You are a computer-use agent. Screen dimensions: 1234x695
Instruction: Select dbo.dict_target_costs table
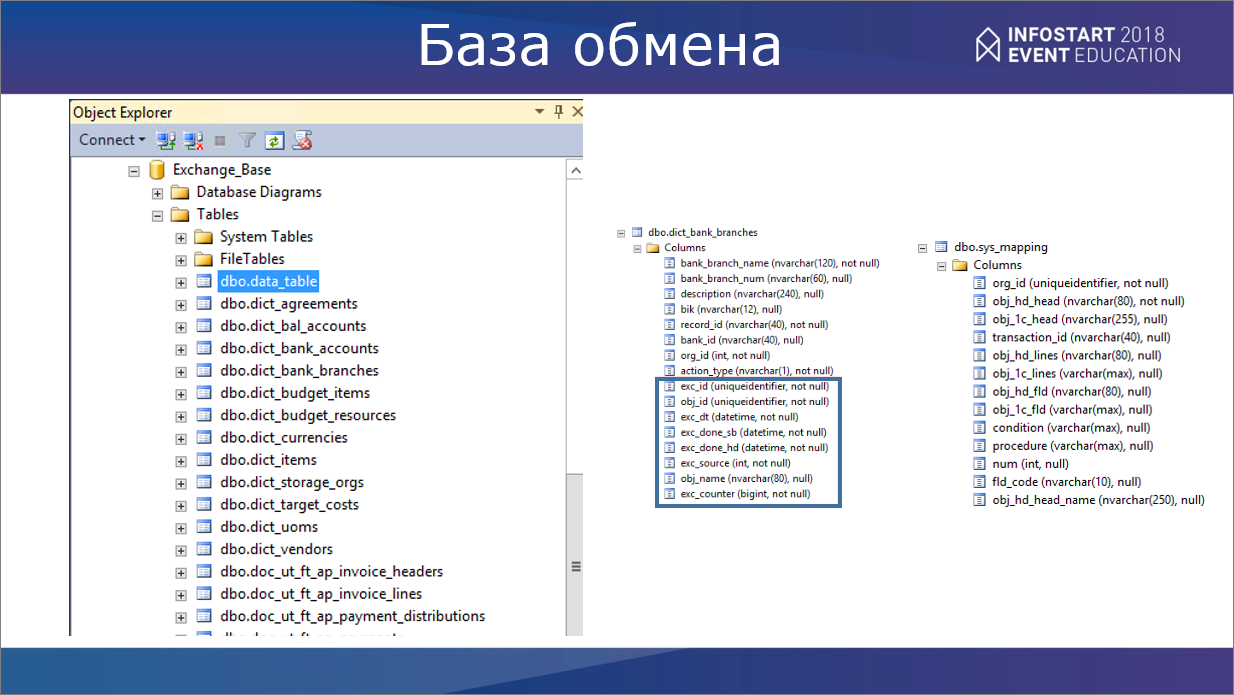click(290, 505)
